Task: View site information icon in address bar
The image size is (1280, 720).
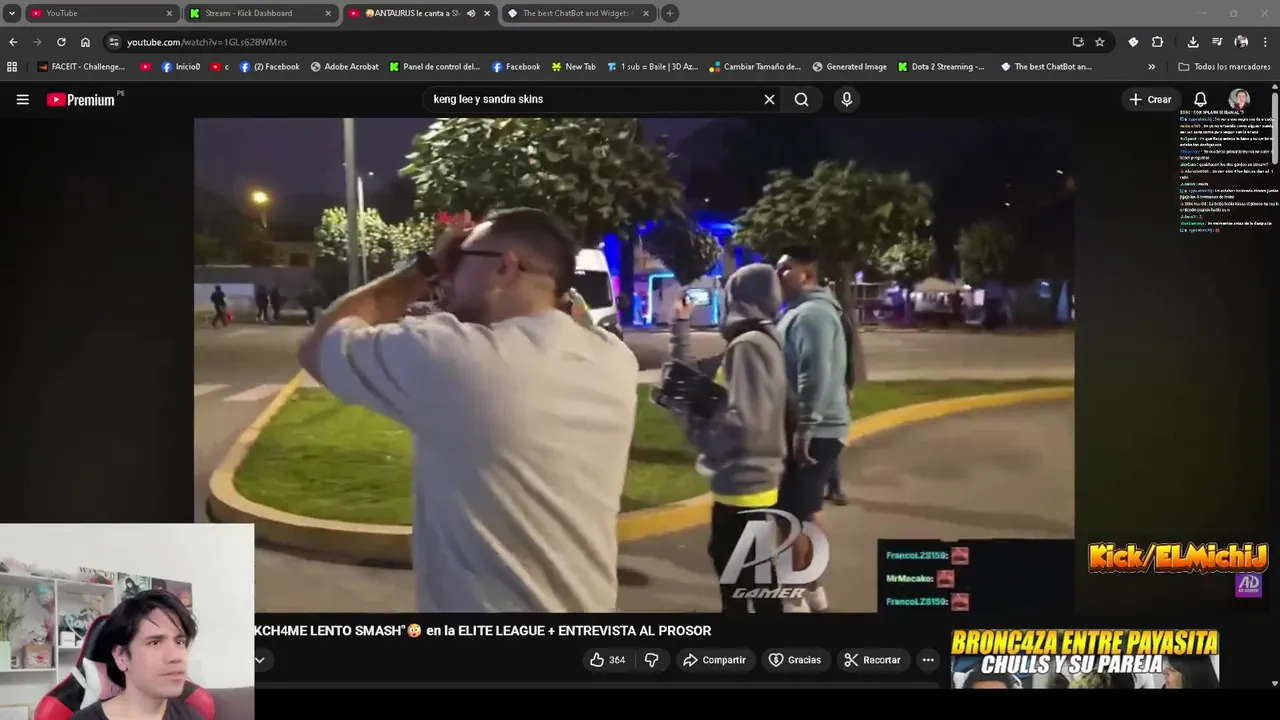Action: [x=114, y=42]
